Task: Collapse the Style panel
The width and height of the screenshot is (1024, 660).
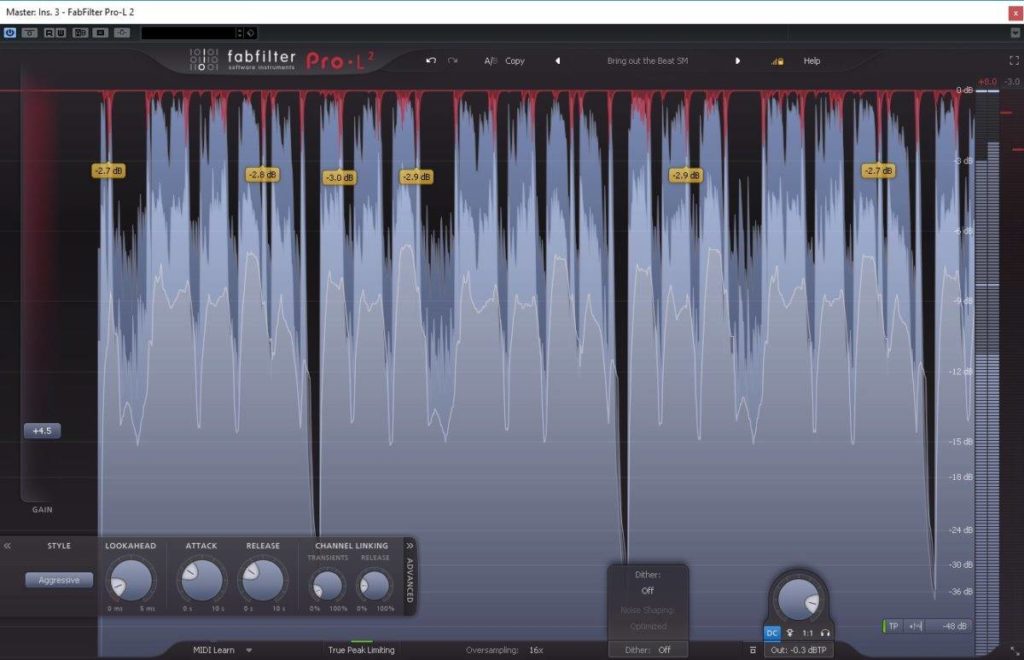Action: click(8, 545)
